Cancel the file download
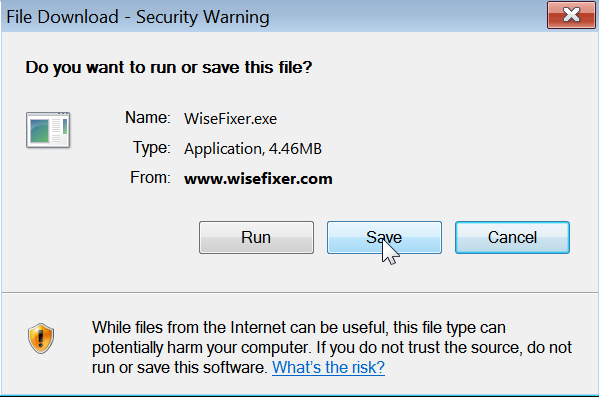 pos(512,237)
